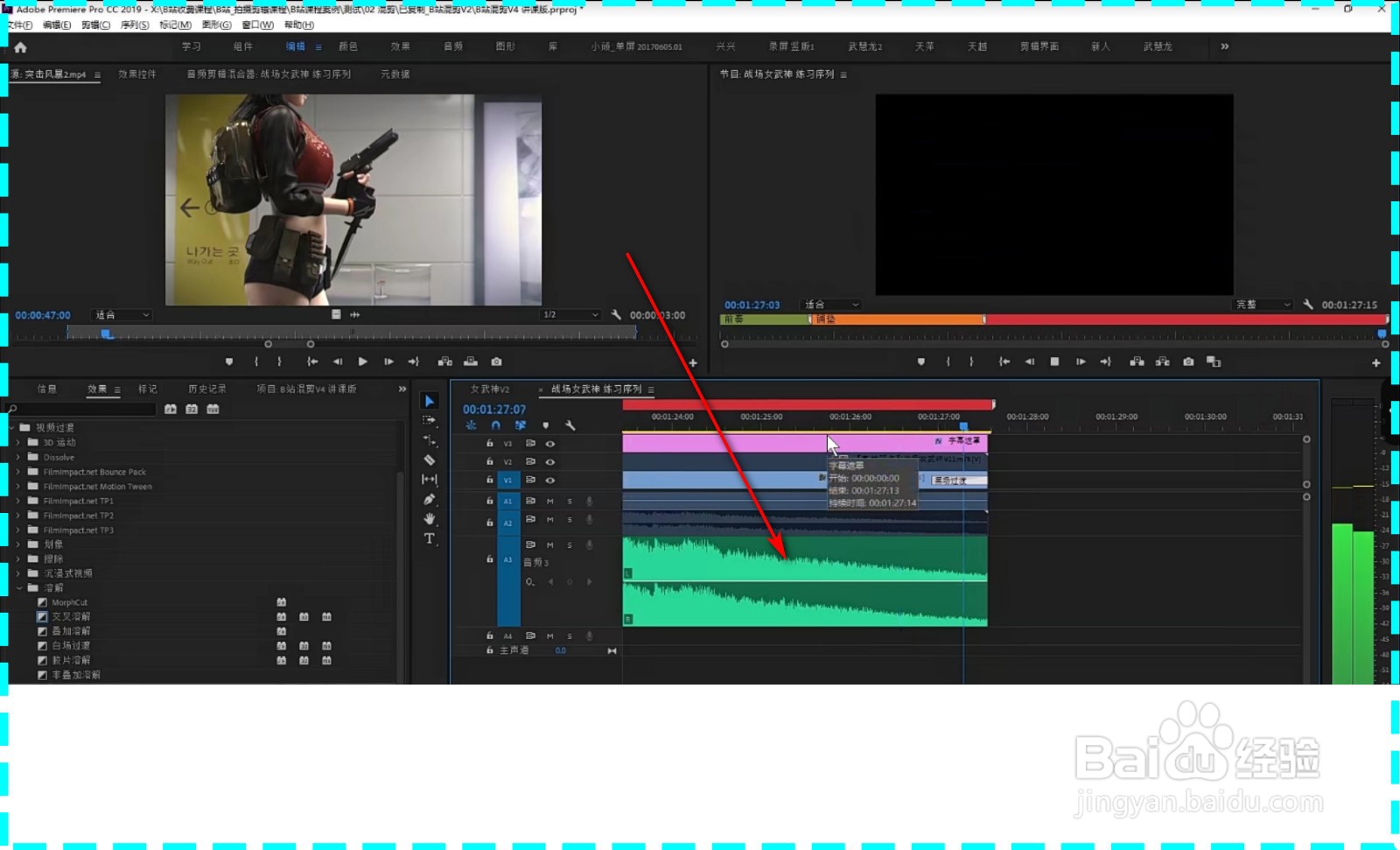Toggle V2 track visibility eye
The width and height of the screenshot is (1400, 850).
[550, 462]
